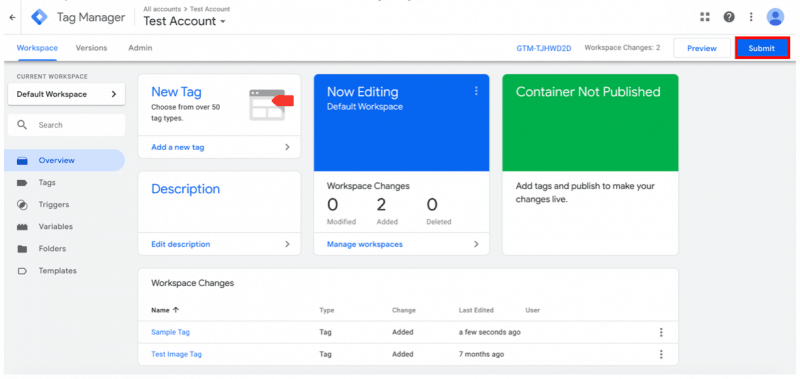Click the user account avatar

click(x=775, y=17)
